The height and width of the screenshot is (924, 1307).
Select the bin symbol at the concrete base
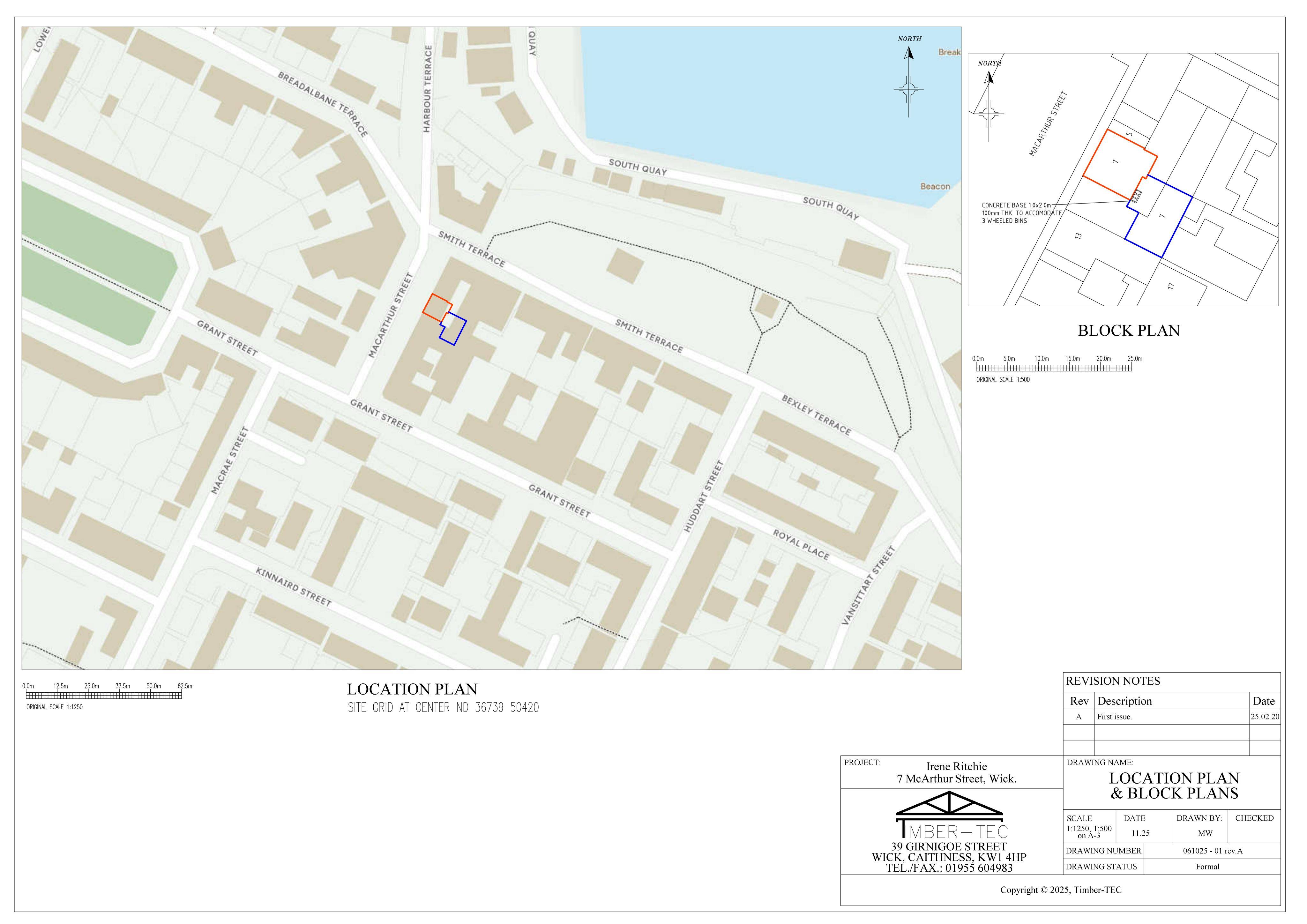[x=1136, y=197]
